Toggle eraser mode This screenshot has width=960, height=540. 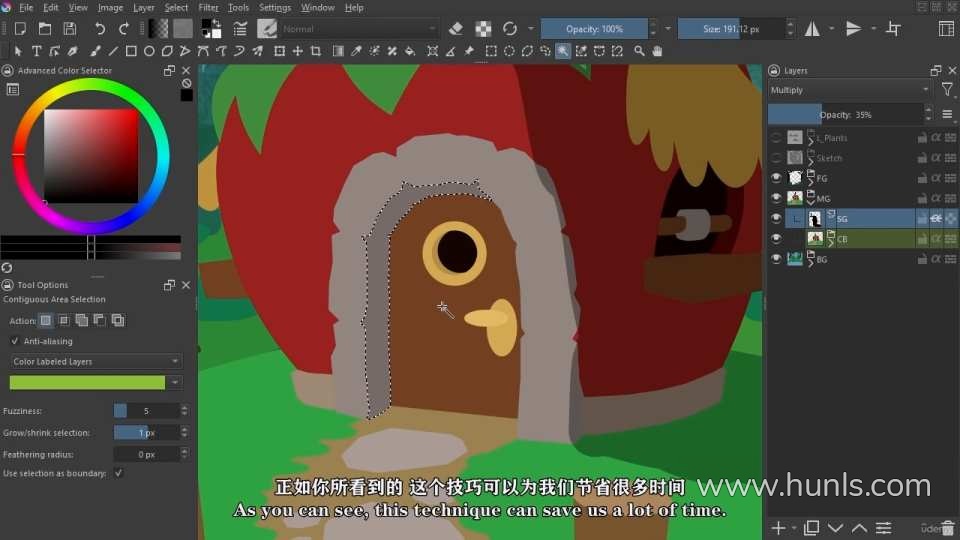456,29
